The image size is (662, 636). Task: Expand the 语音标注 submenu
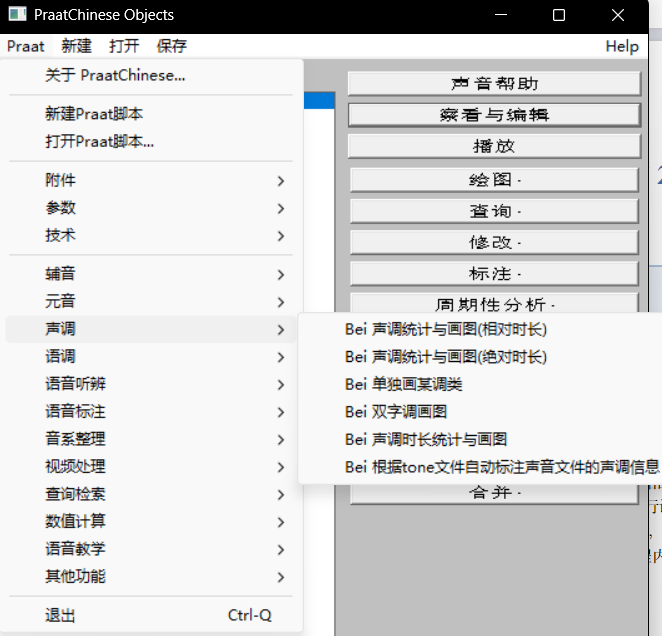point(151,411)
